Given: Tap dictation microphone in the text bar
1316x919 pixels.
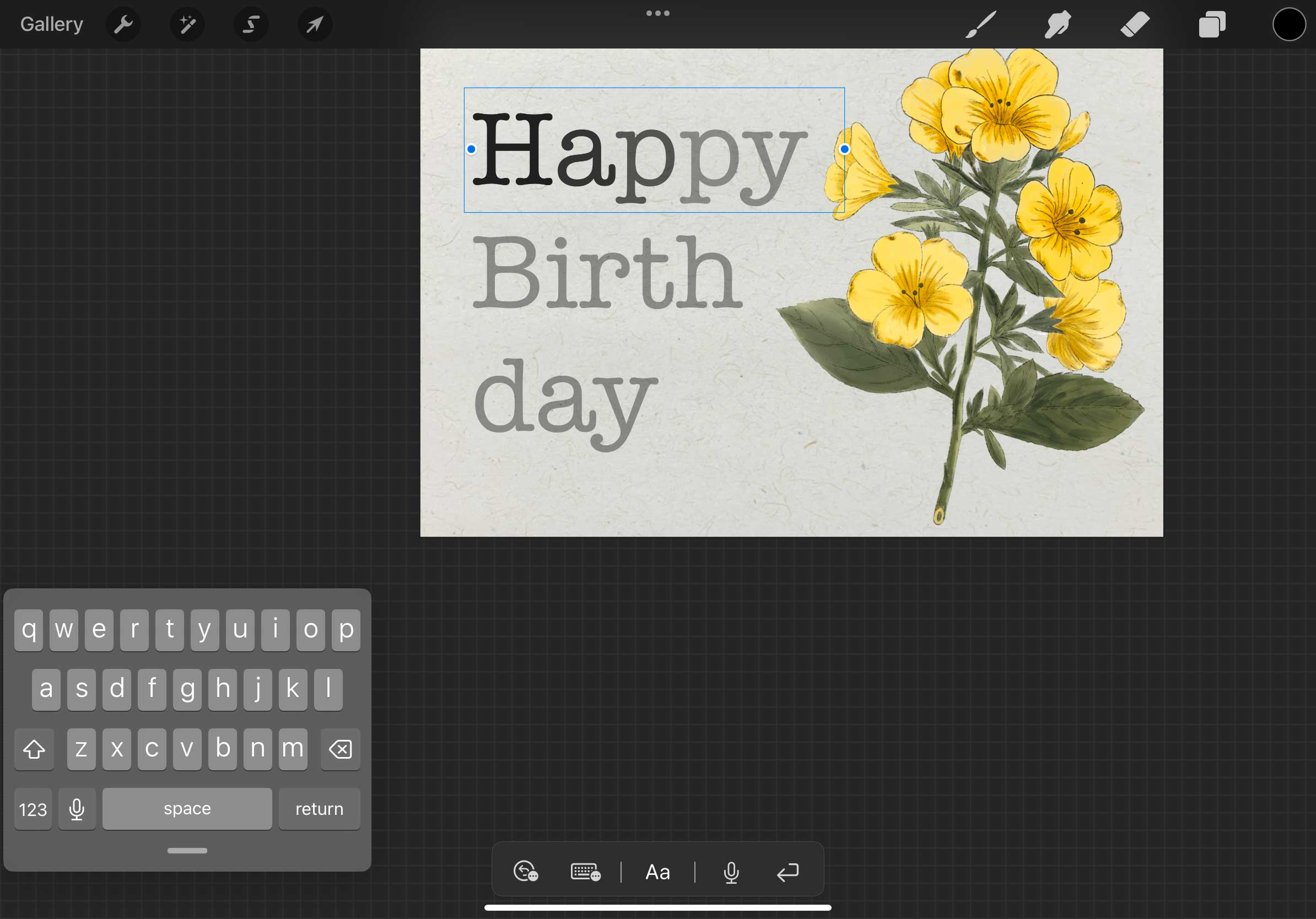Looking at the screenshot, I should tap(731, 872).
